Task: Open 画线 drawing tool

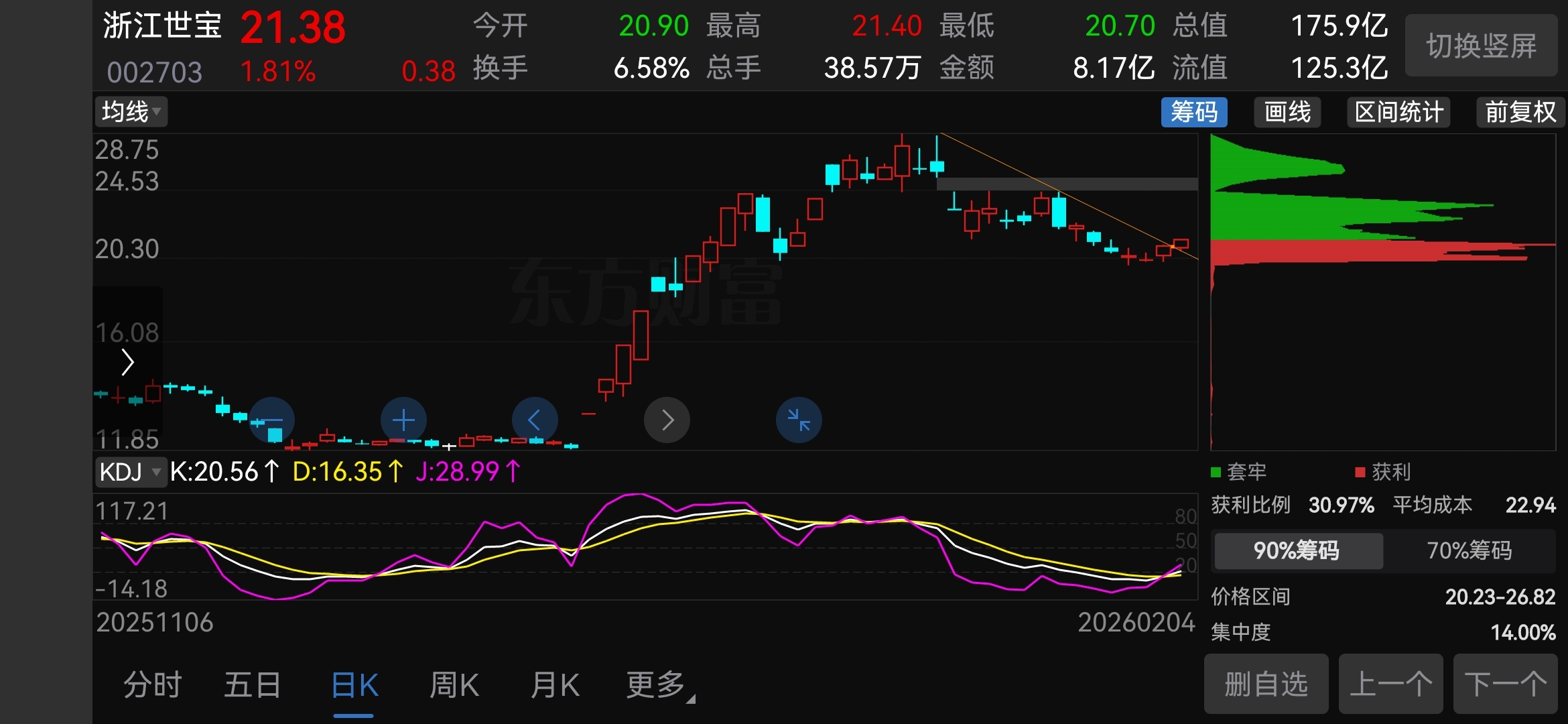Action: [1287, 112]
